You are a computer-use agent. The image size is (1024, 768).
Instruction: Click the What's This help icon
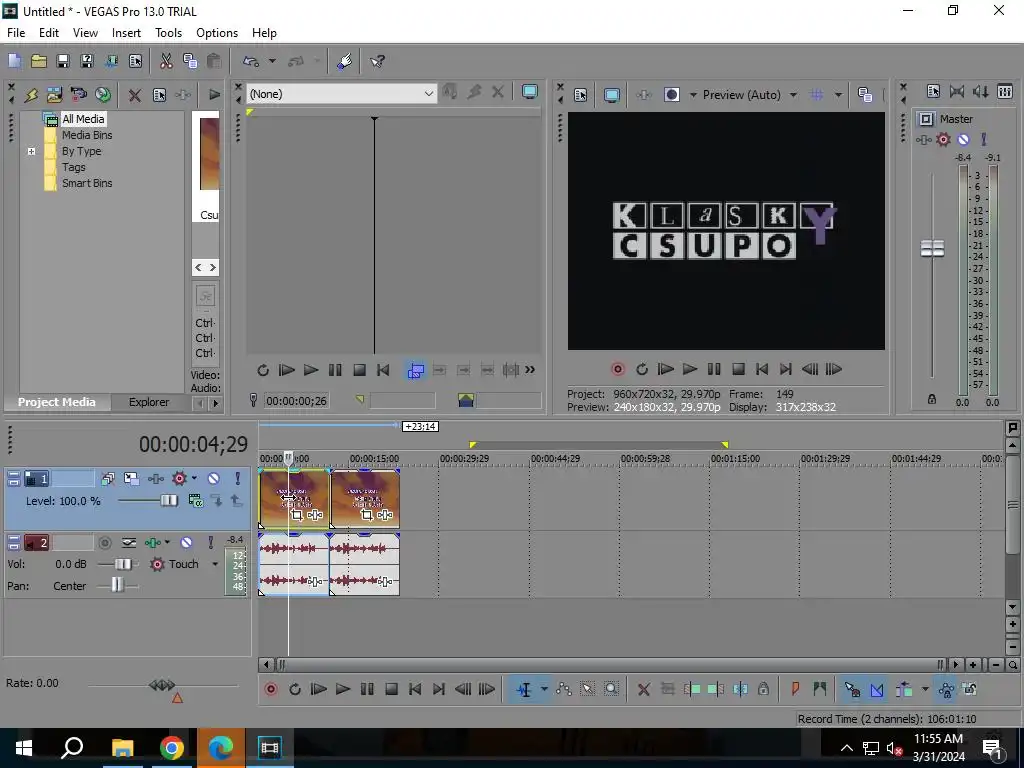pos(377,61)
